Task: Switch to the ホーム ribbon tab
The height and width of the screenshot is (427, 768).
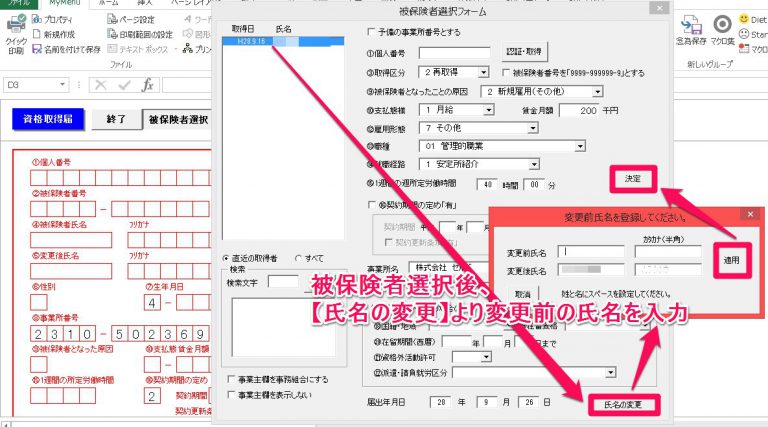Action: [108, 3]
